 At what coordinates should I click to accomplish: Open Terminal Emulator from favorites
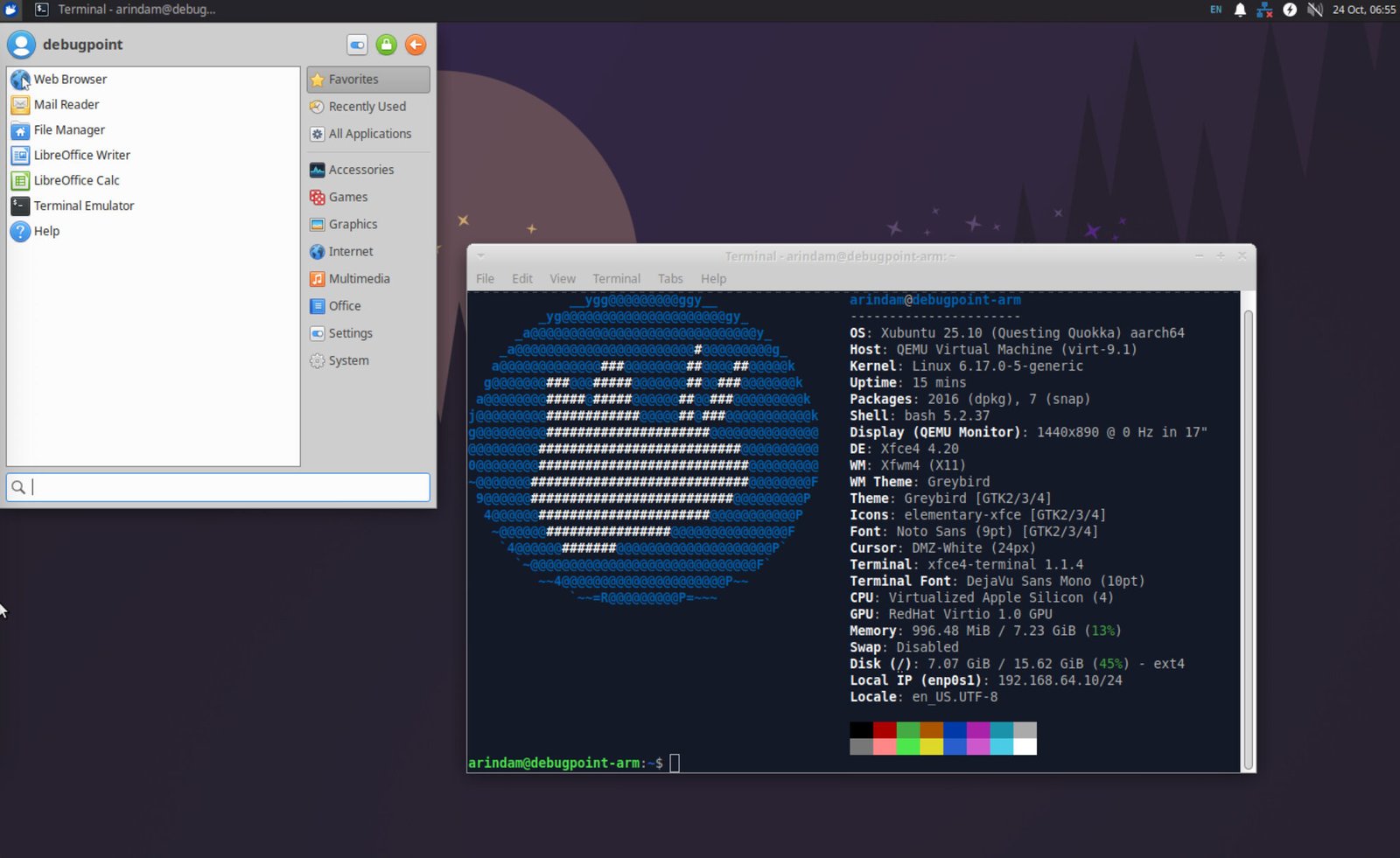(x=82, y=206)
